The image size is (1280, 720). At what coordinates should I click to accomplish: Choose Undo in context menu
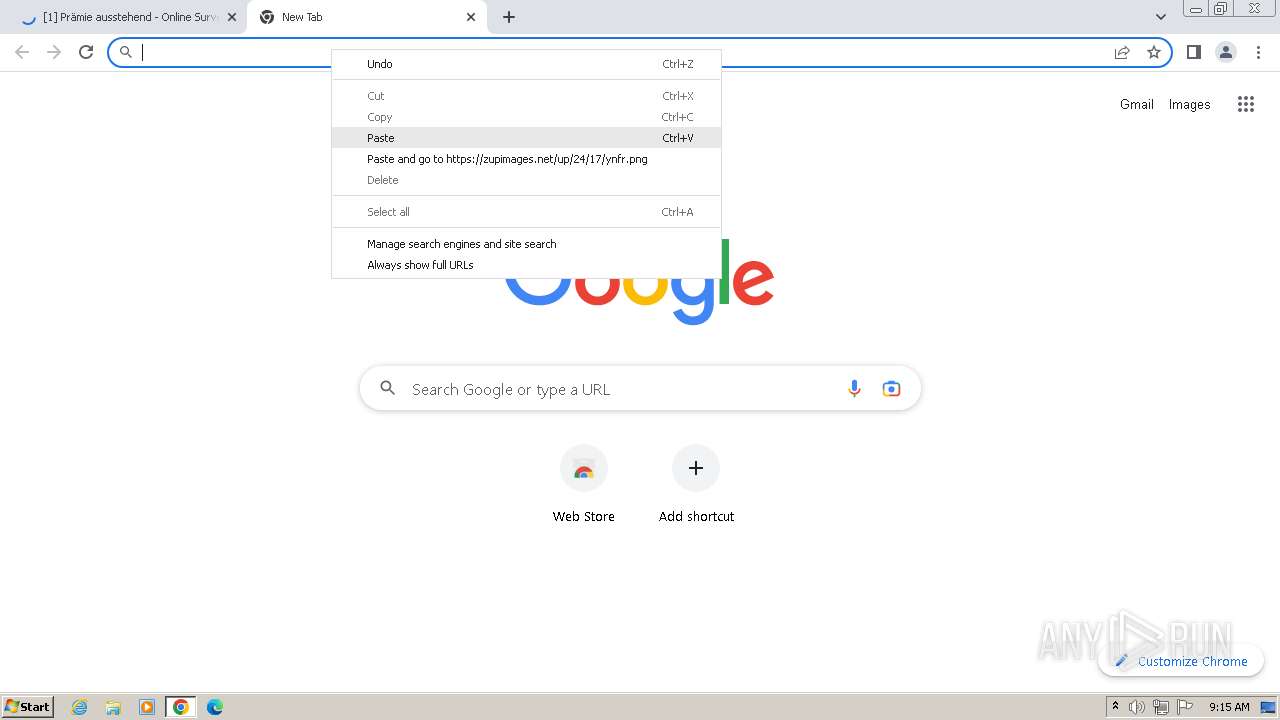[526, 64]
